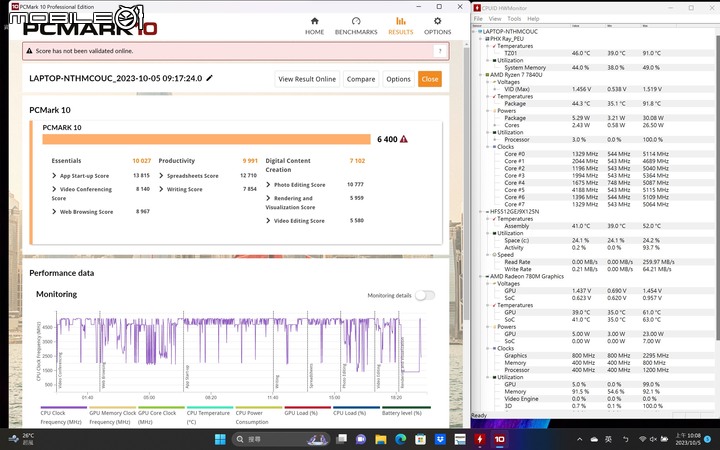This screenshot has width=720, height=450.
Task: Open File Explorer from the taskbar
Action: pos(381,439)
